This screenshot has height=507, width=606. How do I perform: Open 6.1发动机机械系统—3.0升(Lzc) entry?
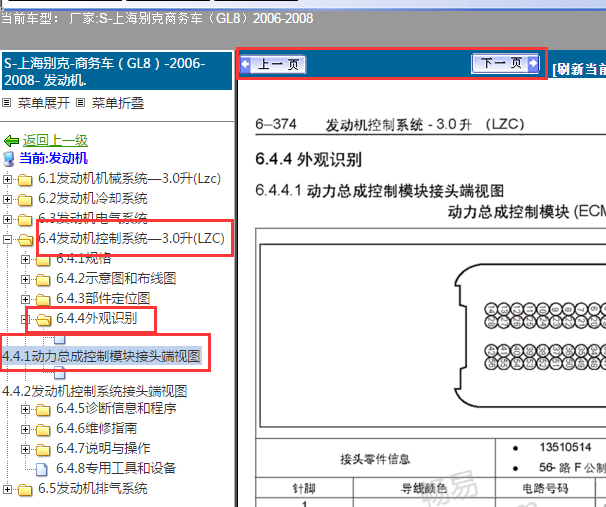(129, 179)
